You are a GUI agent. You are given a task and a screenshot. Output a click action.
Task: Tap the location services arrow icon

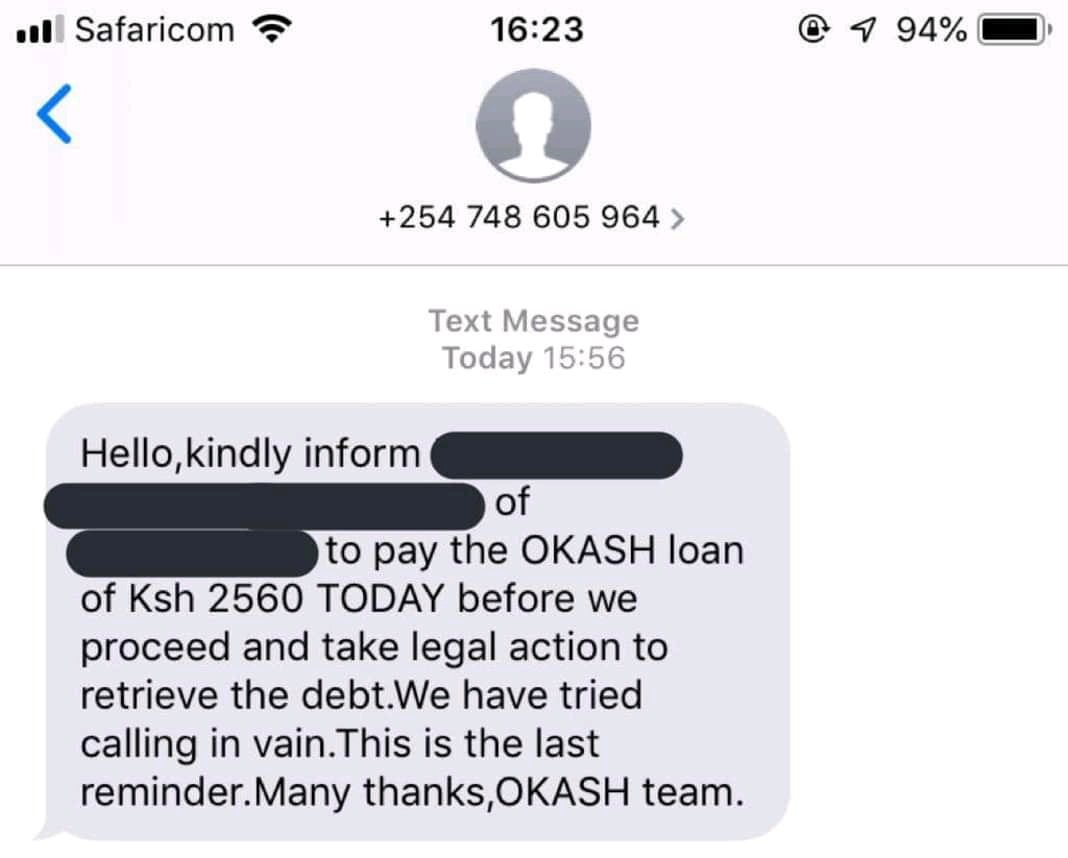tap(863, 29)
